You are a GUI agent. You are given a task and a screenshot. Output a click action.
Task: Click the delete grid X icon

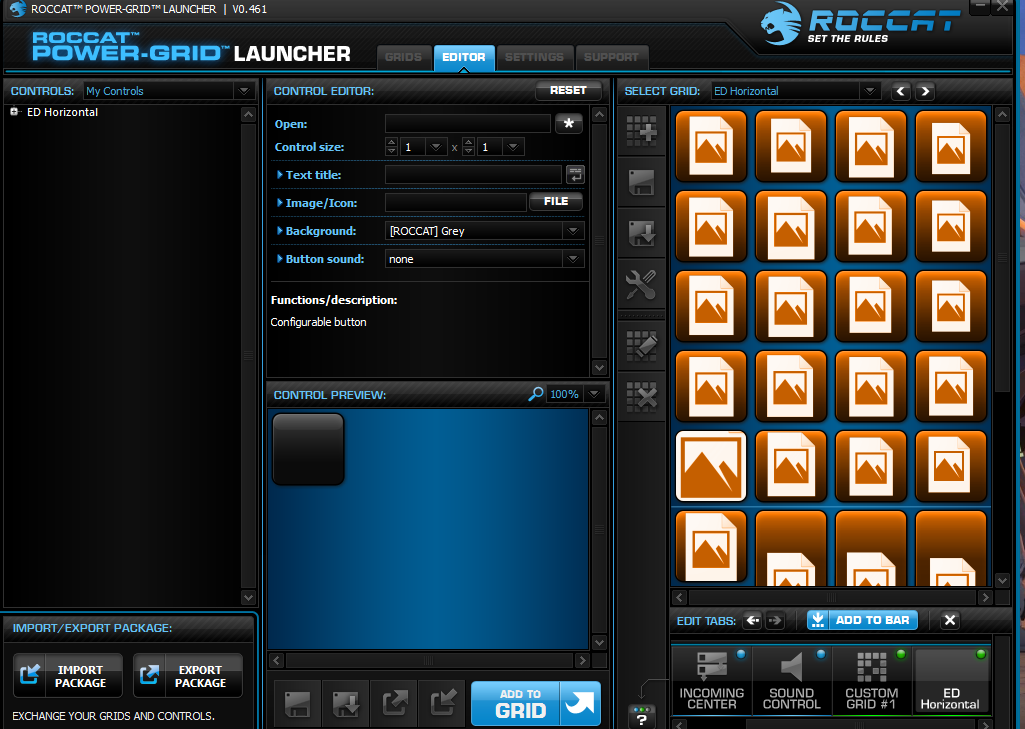pos(641,396)
